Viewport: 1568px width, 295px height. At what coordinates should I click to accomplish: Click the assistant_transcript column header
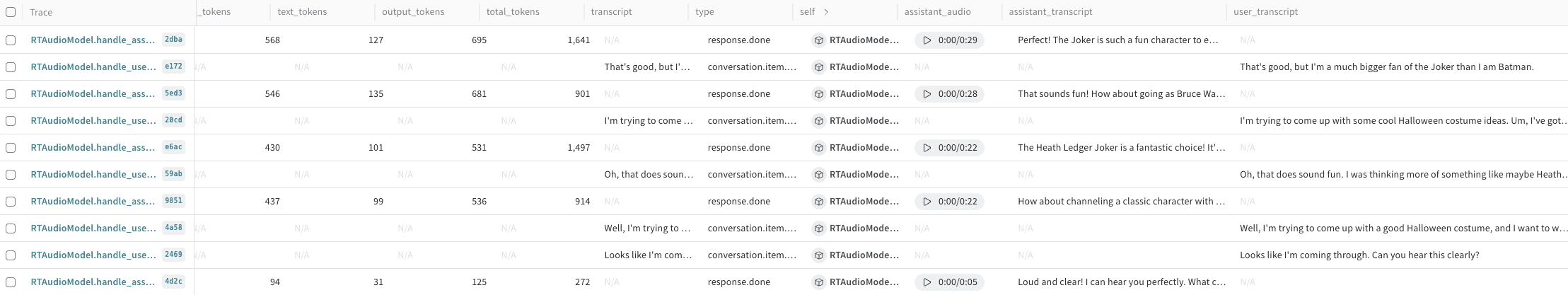(x=1050, y=12)
